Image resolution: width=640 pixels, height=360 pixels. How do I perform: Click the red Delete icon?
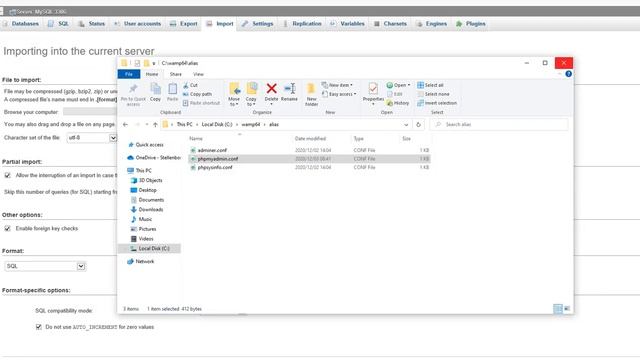[x=271, y=88]
